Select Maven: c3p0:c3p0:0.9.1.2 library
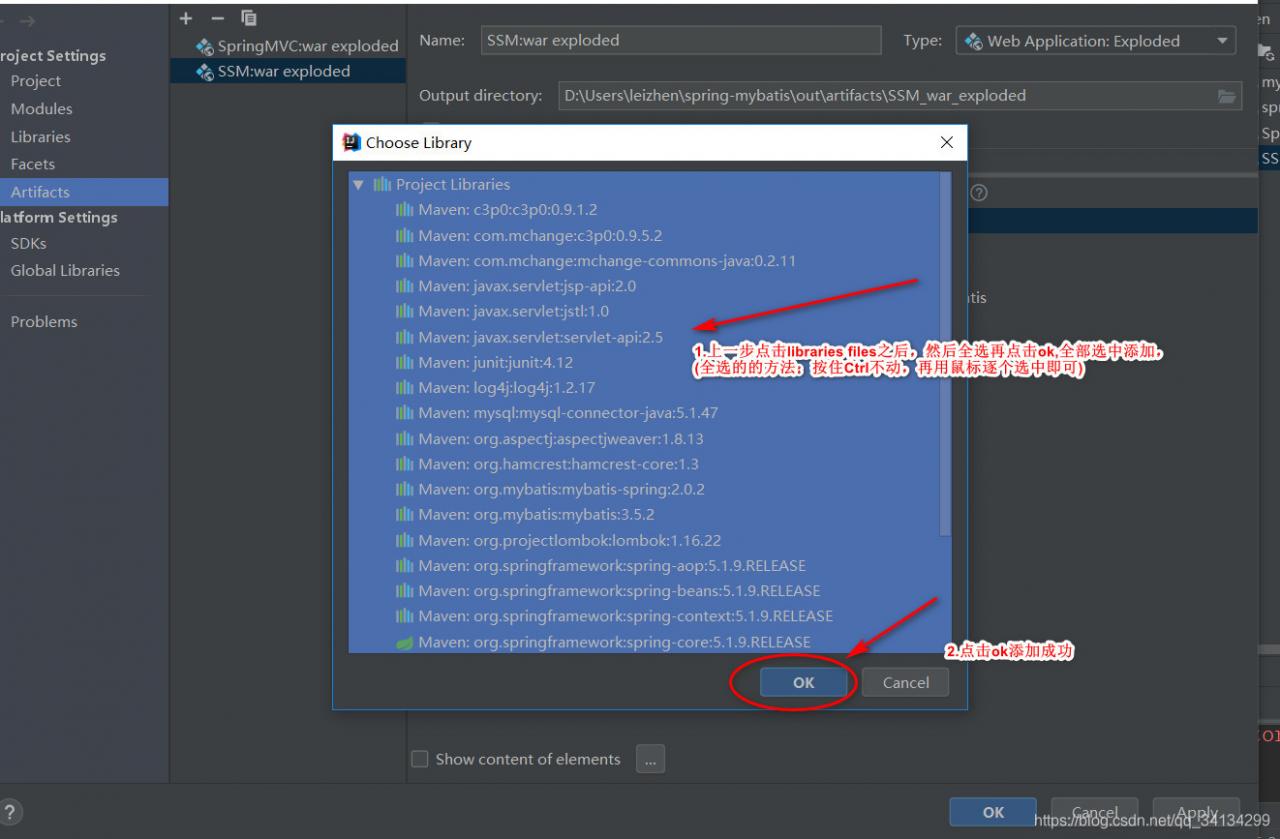This screenshot has width=1280, height=839. pyautogui.click(x=645, y=210)
